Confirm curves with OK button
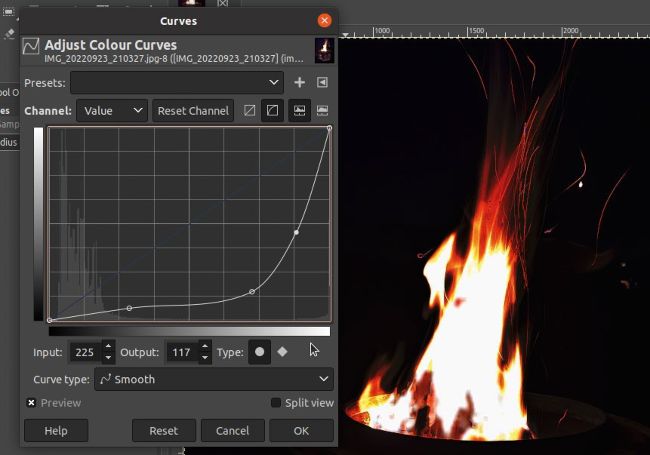The height and width of the screenshot is (455, 650). (x=301, y=431)
